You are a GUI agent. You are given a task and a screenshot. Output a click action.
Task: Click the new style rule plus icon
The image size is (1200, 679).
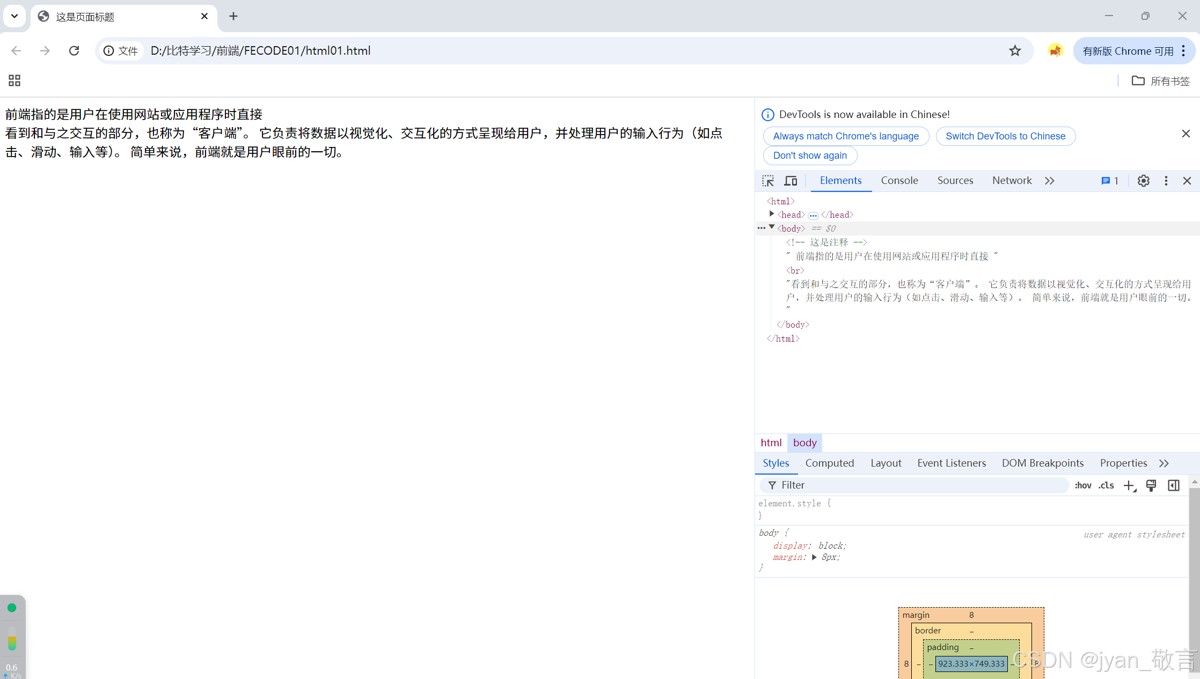point(1129,486)
